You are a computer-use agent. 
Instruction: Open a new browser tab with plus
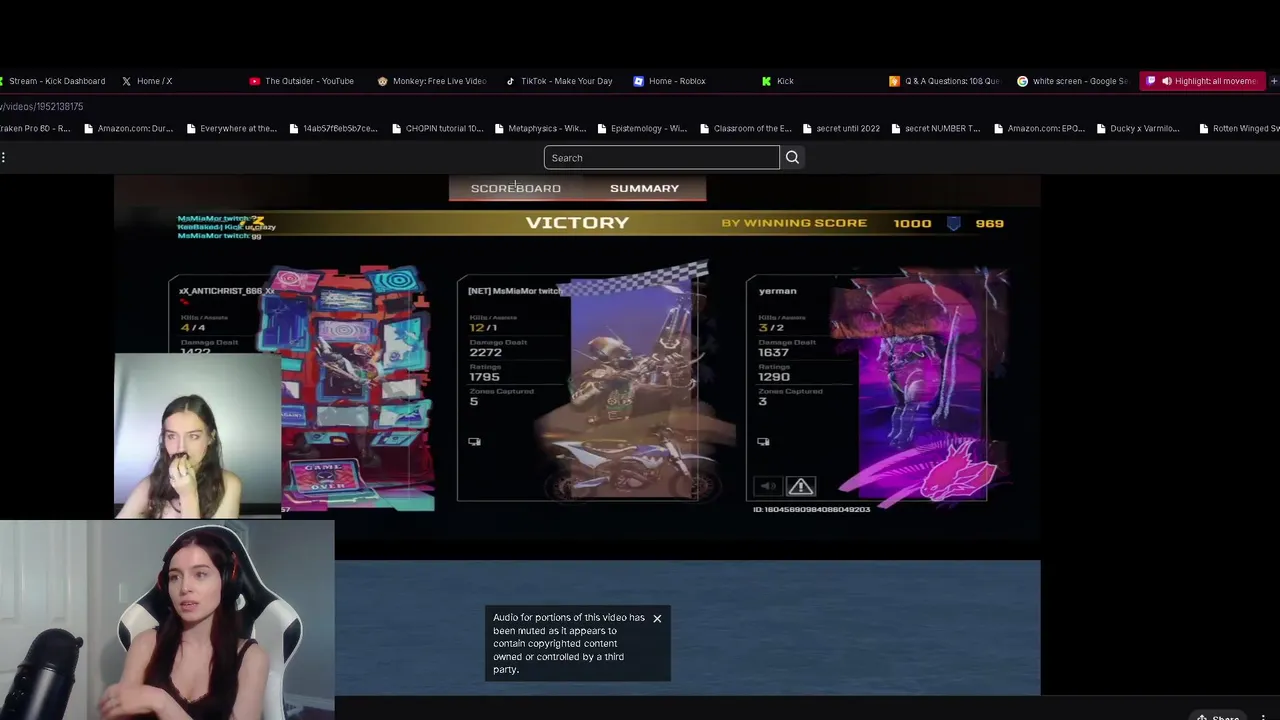[1273, 81]
